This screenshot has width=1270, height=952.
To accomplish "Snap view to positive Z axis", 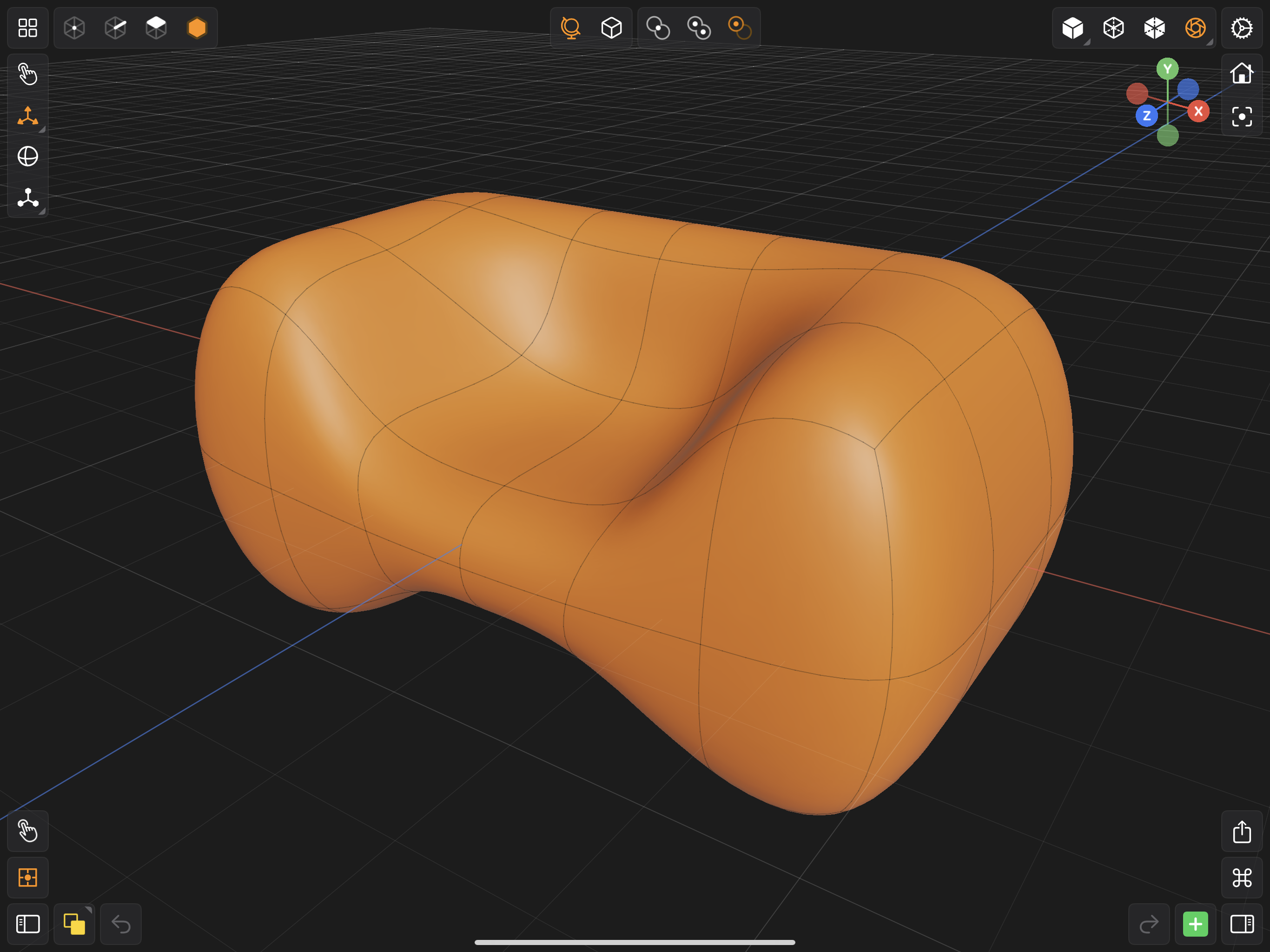I will 1146,115.
